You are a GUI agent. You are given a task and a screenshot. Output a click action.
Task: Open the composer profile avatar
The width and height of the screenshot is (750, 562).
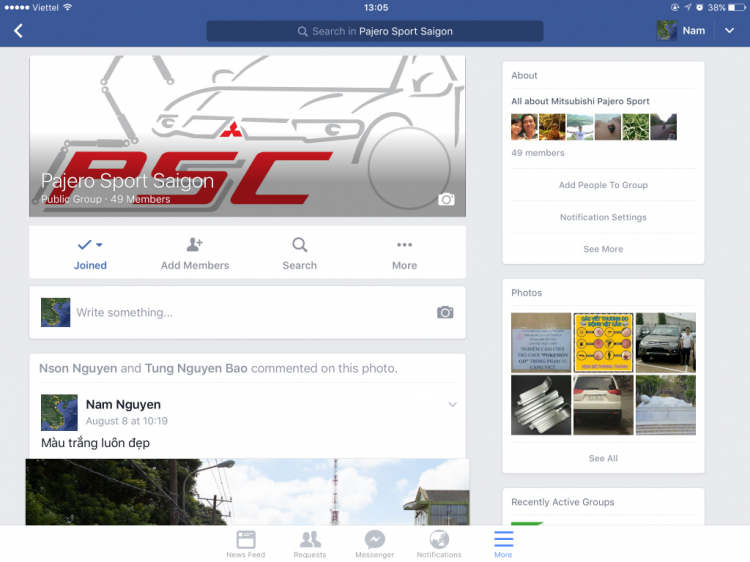(55, 312)
